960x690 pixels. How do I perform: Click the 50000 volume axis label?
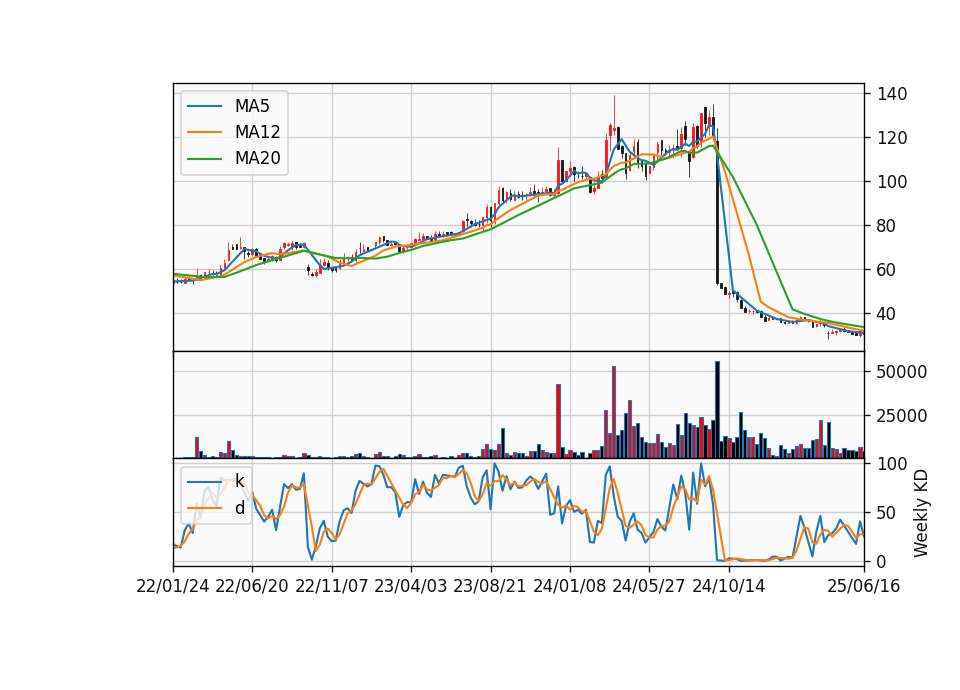902,372
